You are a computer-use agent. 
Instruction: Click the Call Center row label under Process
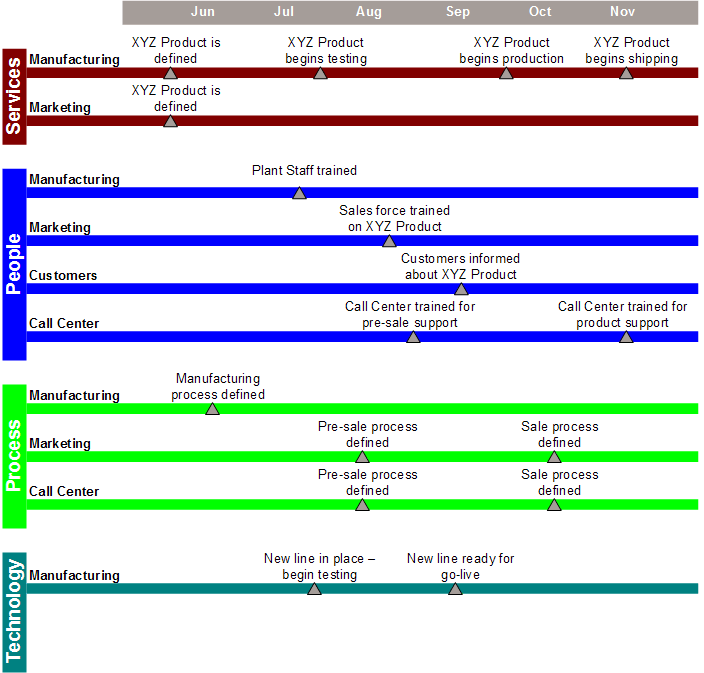point(64,491)
